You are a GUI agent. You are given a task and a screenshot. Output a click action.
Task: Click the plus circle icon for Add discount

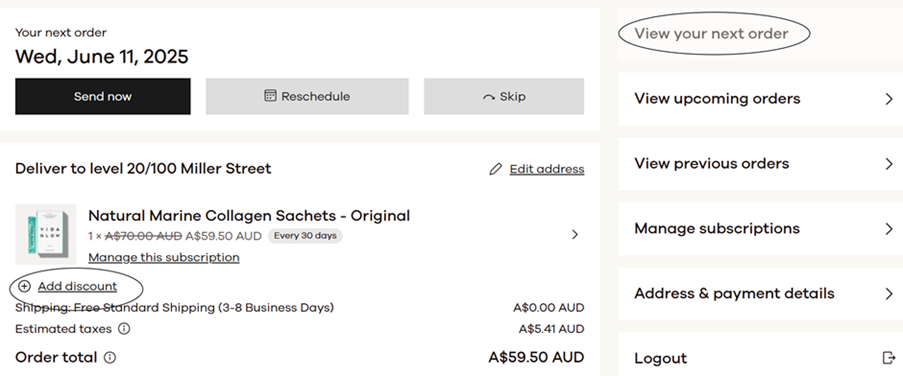coord(25,286)
